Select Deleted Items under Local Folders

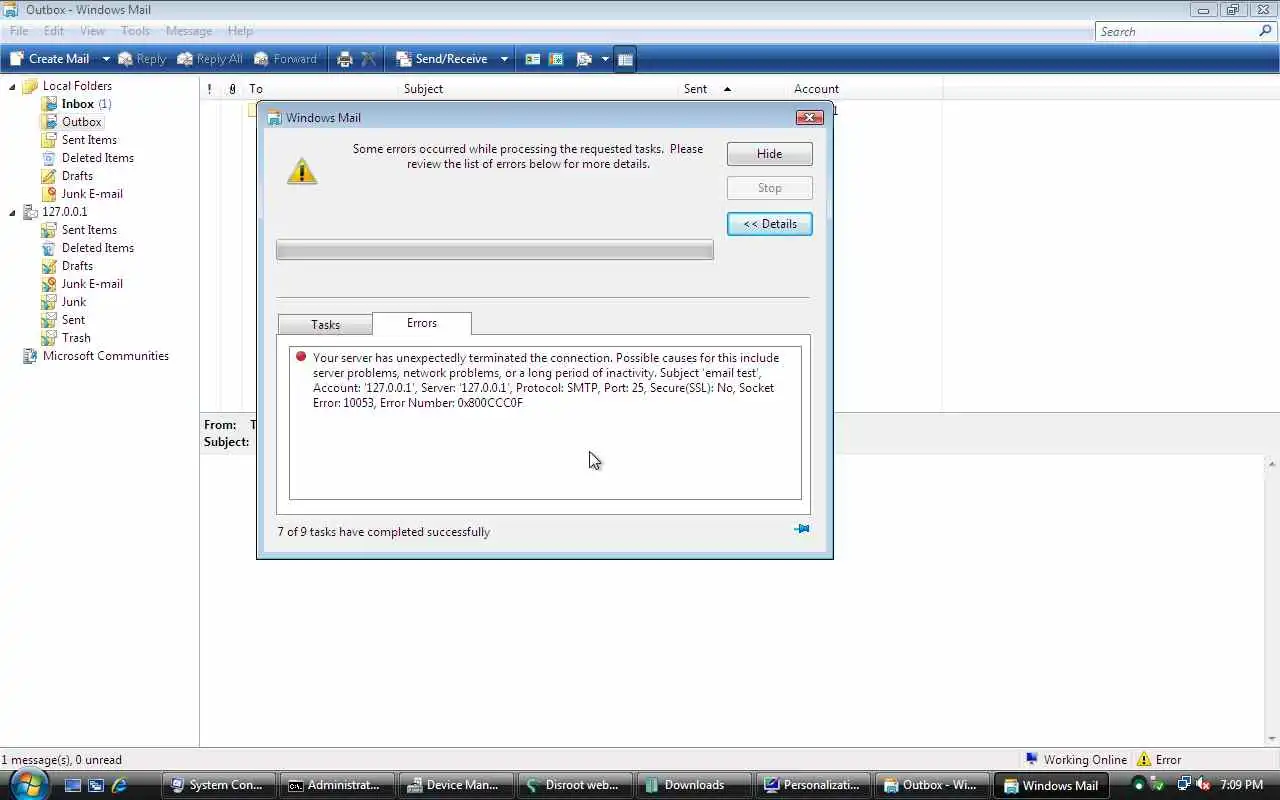pos(87,158)
